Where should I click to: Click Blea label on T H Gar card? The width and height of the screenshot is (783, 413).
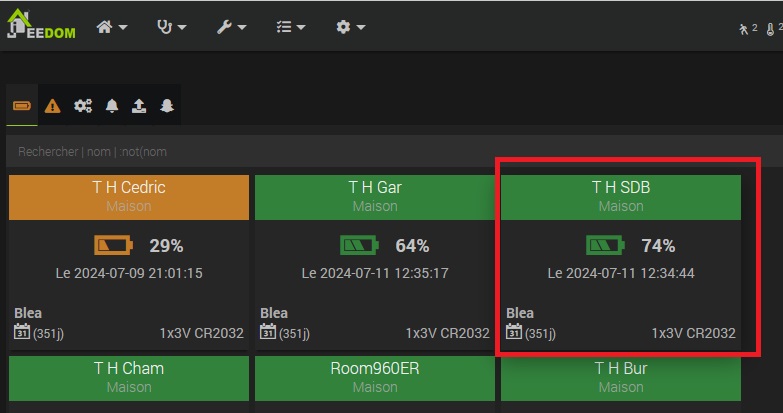pos(274,313)
